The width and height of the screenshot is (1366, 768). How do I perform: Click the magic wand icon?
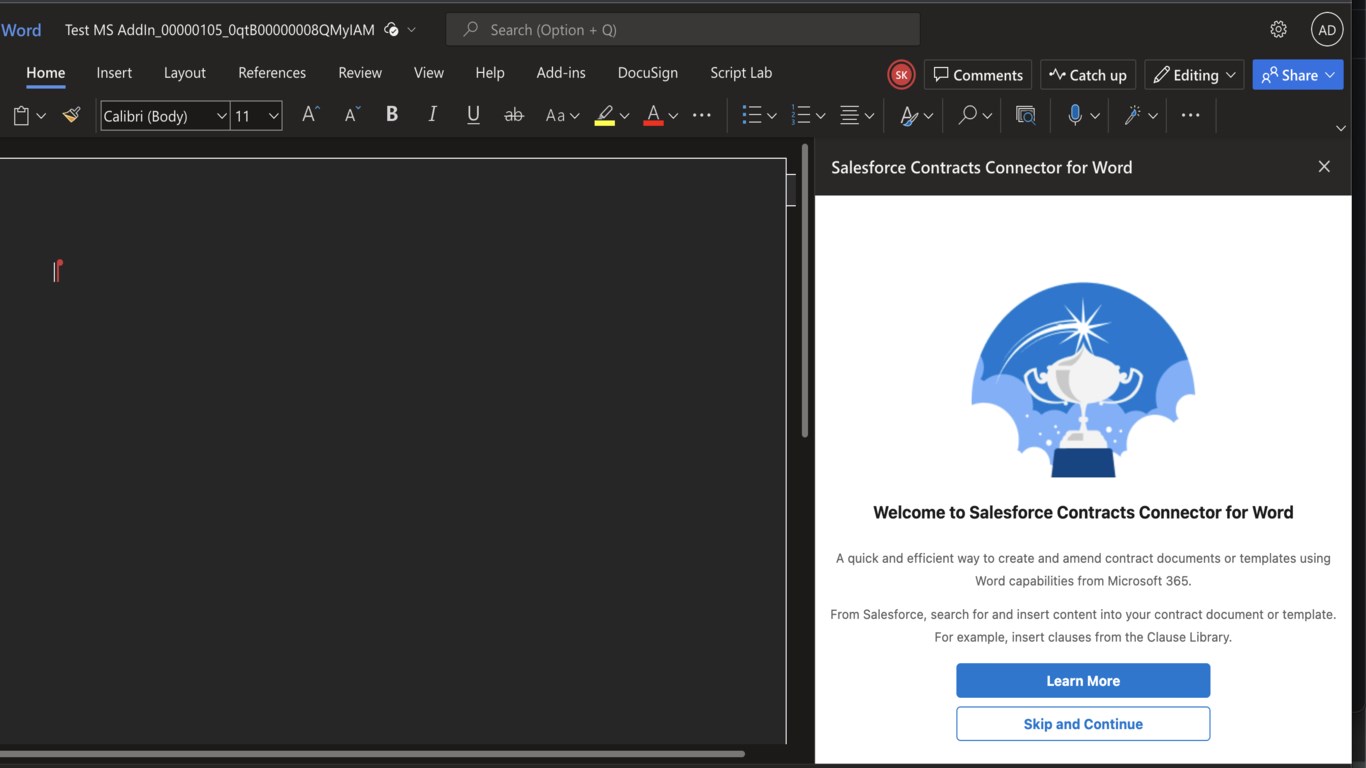click(1133, 116)
